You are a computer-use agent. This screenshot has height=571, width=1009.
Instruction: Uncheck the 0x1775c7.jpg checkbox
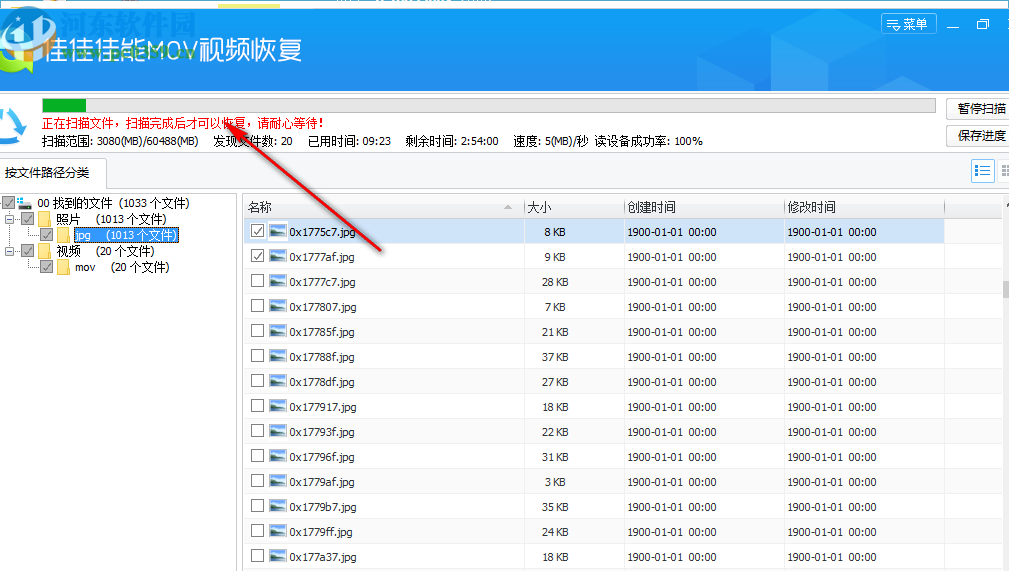coord(257,231)
